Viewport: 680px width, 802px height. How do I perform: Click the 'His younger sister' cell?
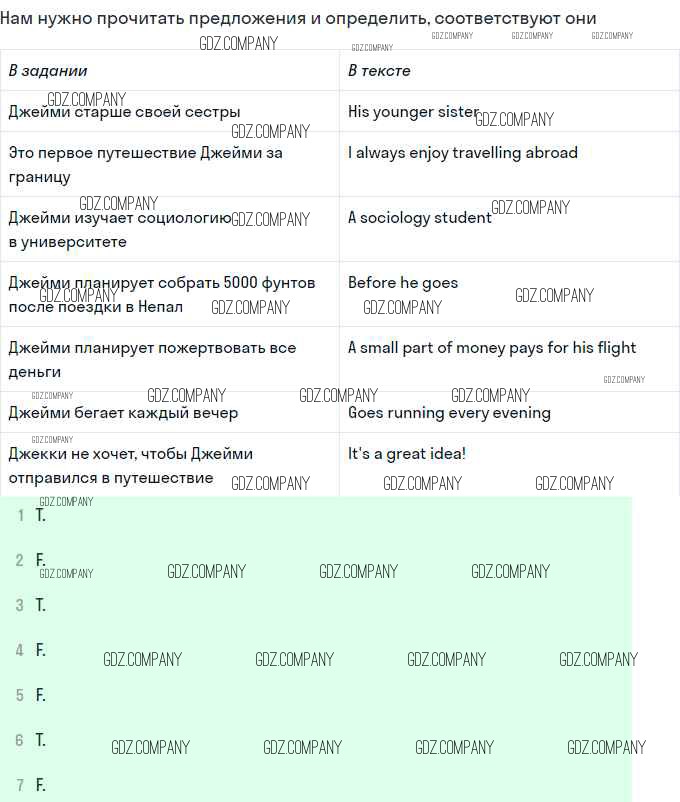[413, 112]
